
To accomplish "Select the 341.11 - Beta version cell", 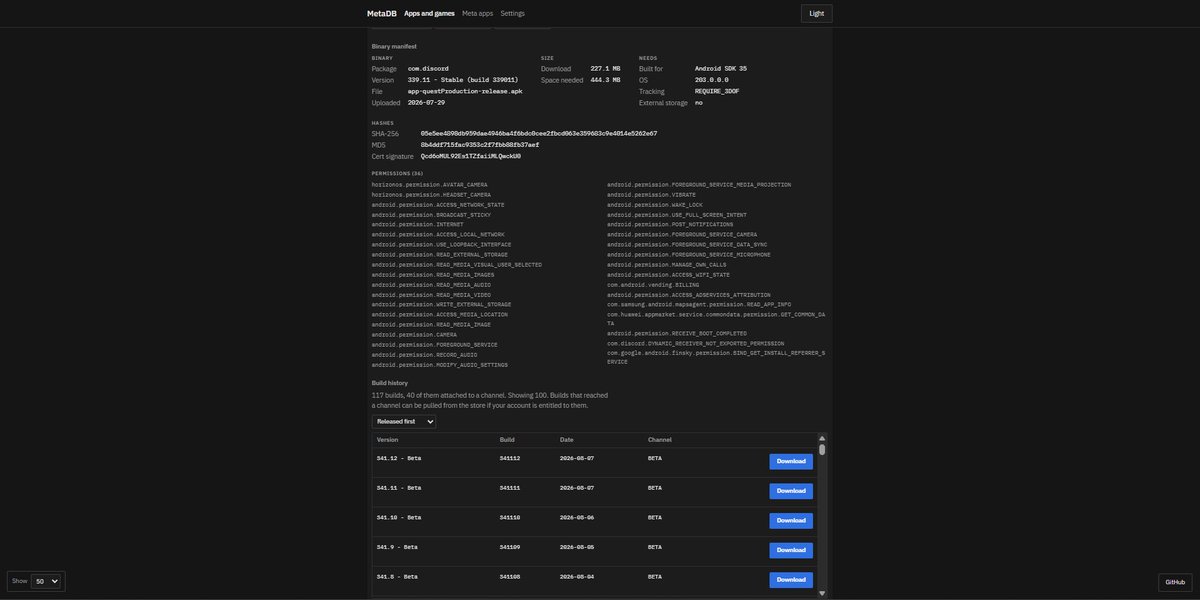I will coord(399,488).
